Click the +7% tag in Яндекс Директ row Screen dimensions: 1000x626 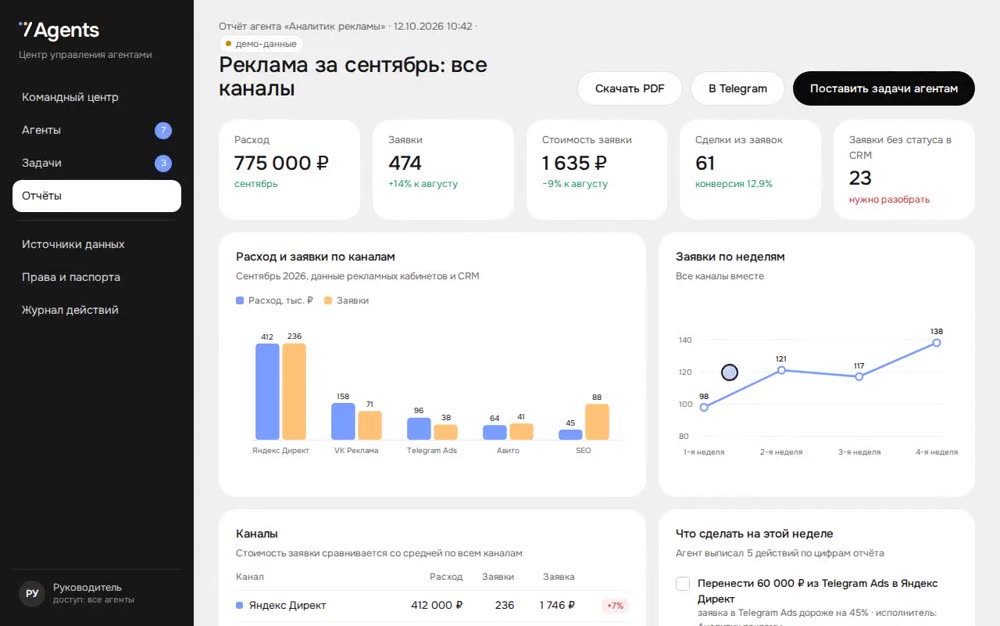[615, 606]
